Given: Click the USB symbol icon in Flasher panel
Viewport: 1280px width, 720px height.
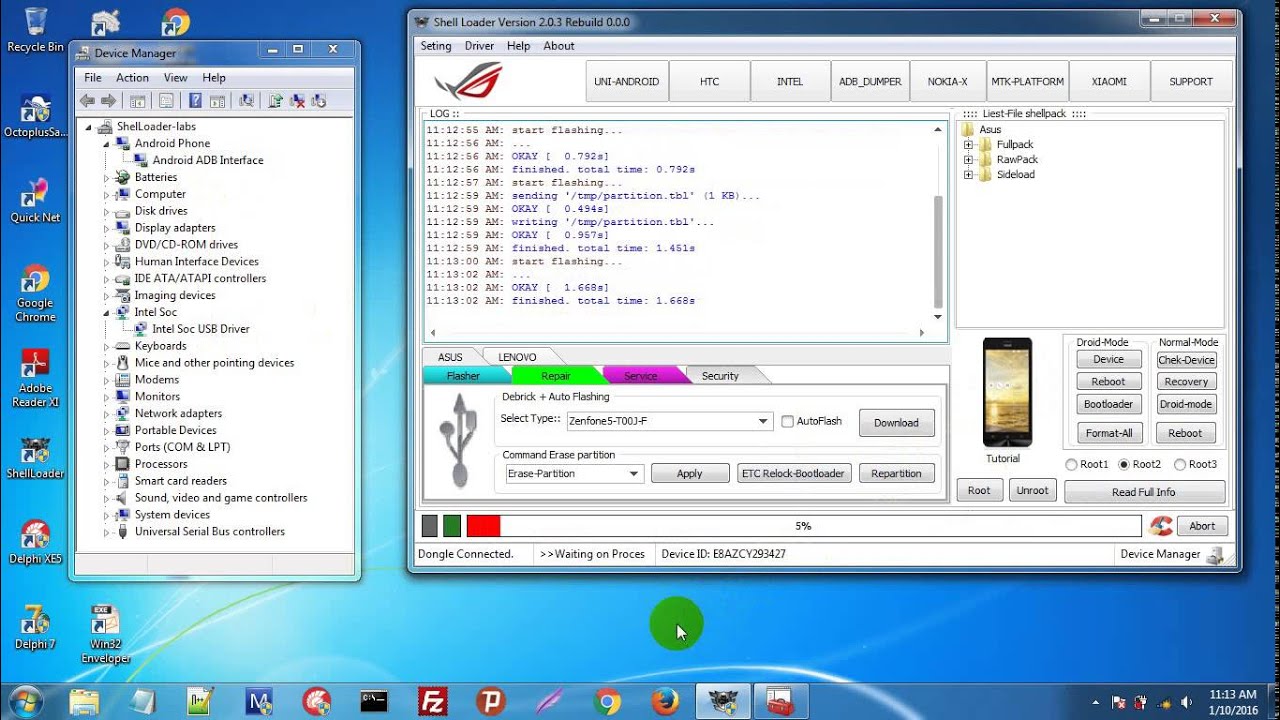Looking at the screenshot, I should tap(460, 441).
